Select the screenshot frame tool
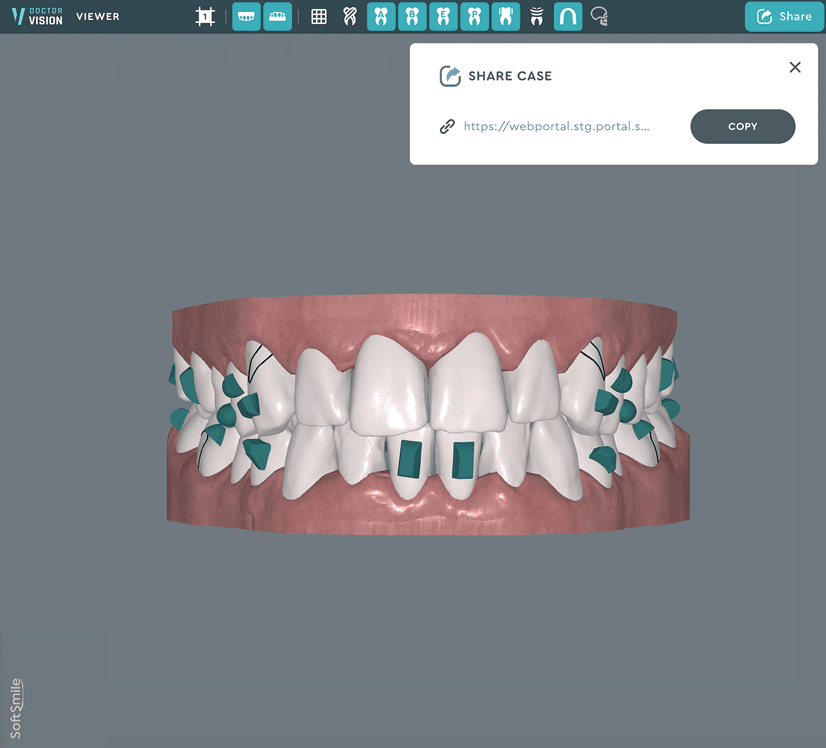This screenshot has width=826, height=748. click(205, 16)
